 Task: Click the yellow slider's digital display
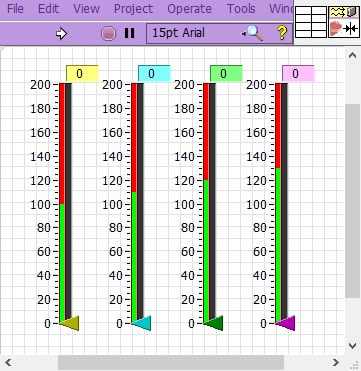pos(82,73)
